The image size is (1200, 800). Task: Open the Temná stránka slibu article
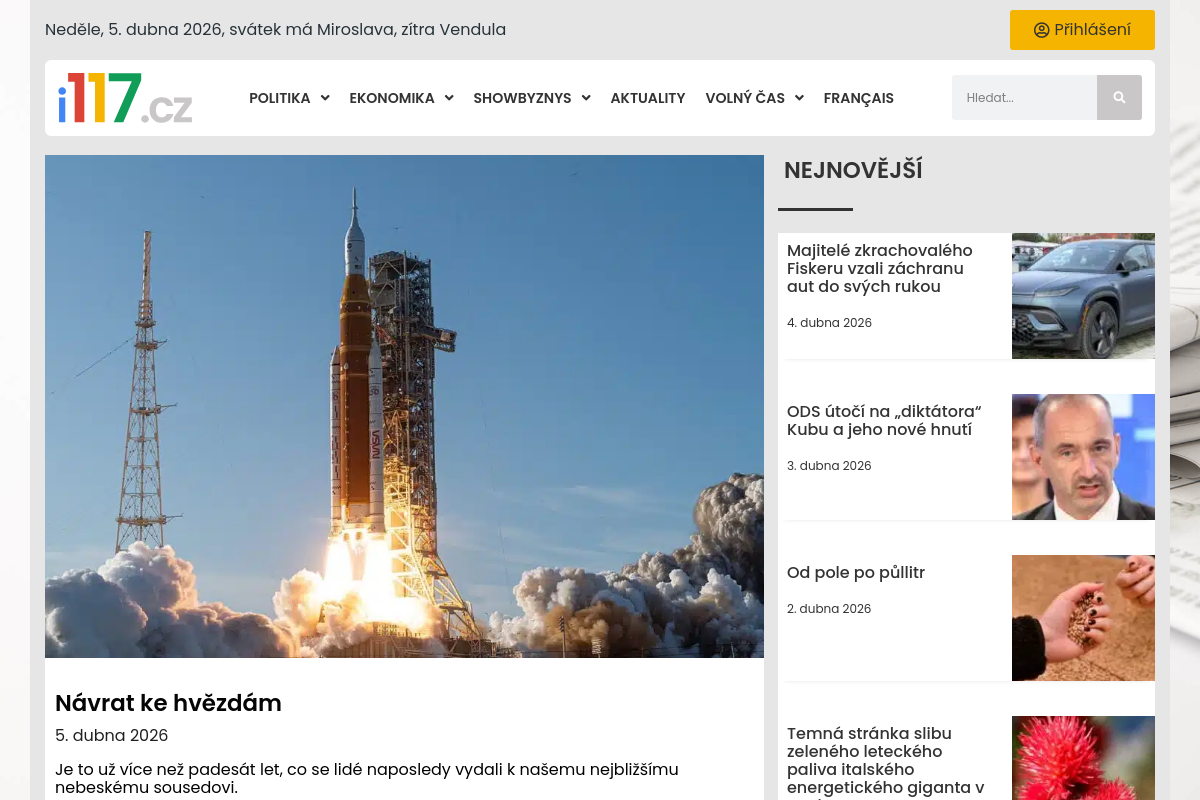click(x=885, y=760)
